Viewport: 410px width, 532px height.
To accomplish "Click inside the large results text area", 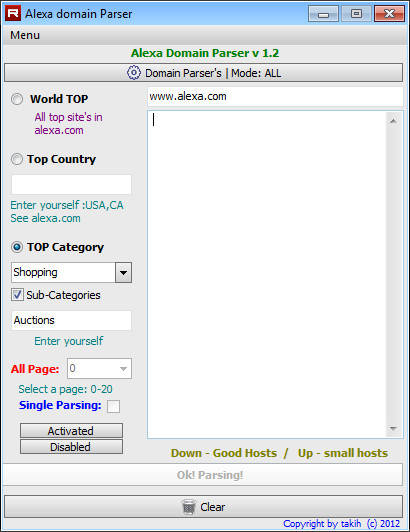I will pos(267,274).
